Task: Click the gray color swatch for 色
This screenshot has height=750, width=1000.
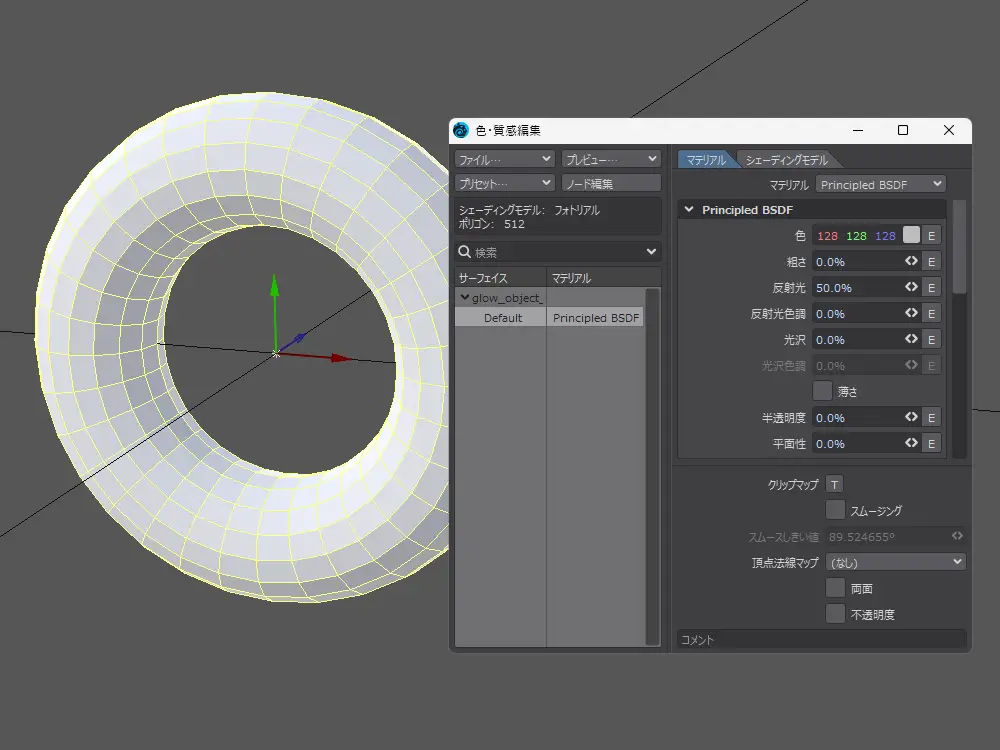Action: point(911,236)
